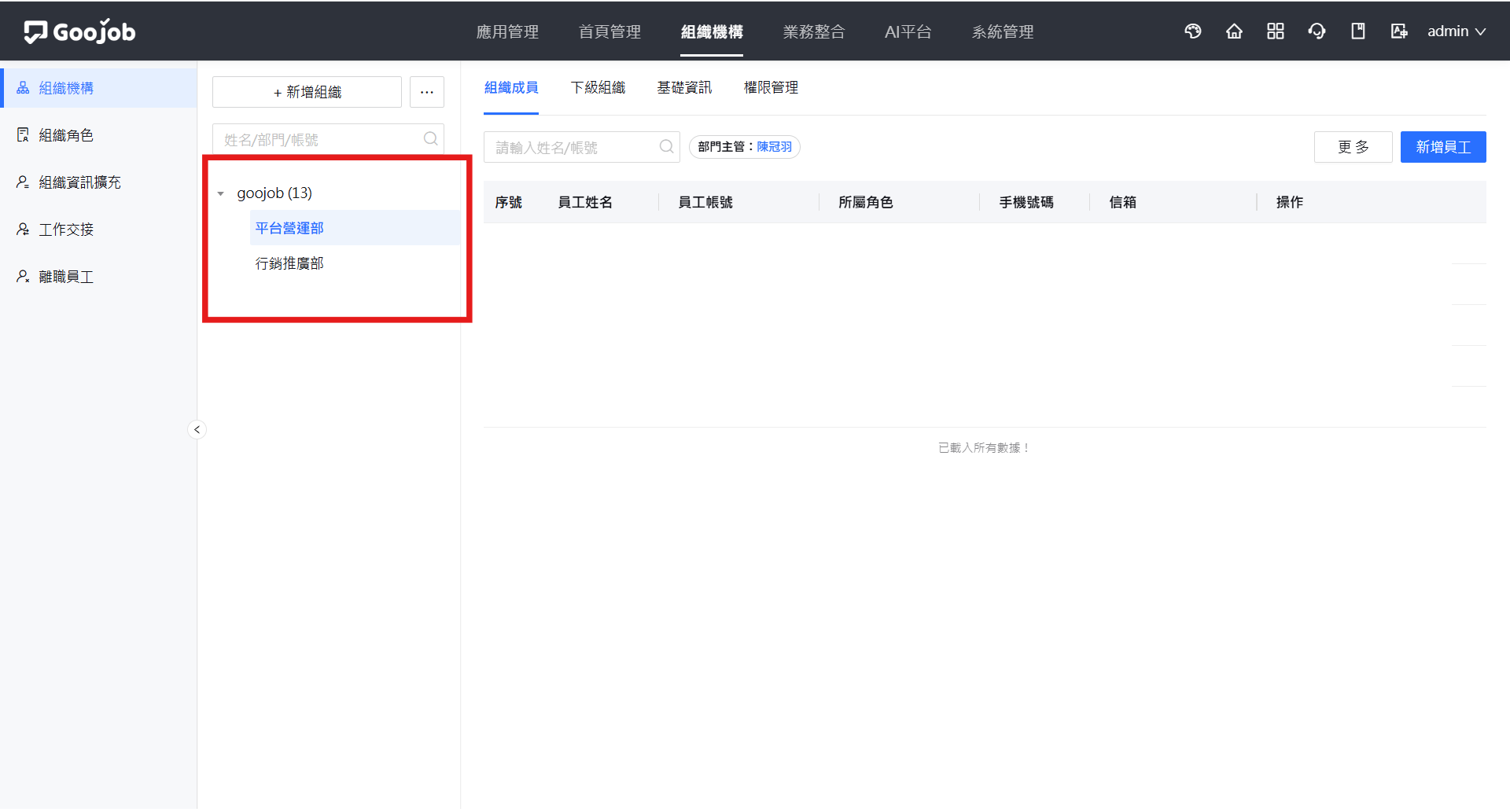The image size is (1510, 812).
Task: Click the department search magnifier icon
Action: (430, 139)
